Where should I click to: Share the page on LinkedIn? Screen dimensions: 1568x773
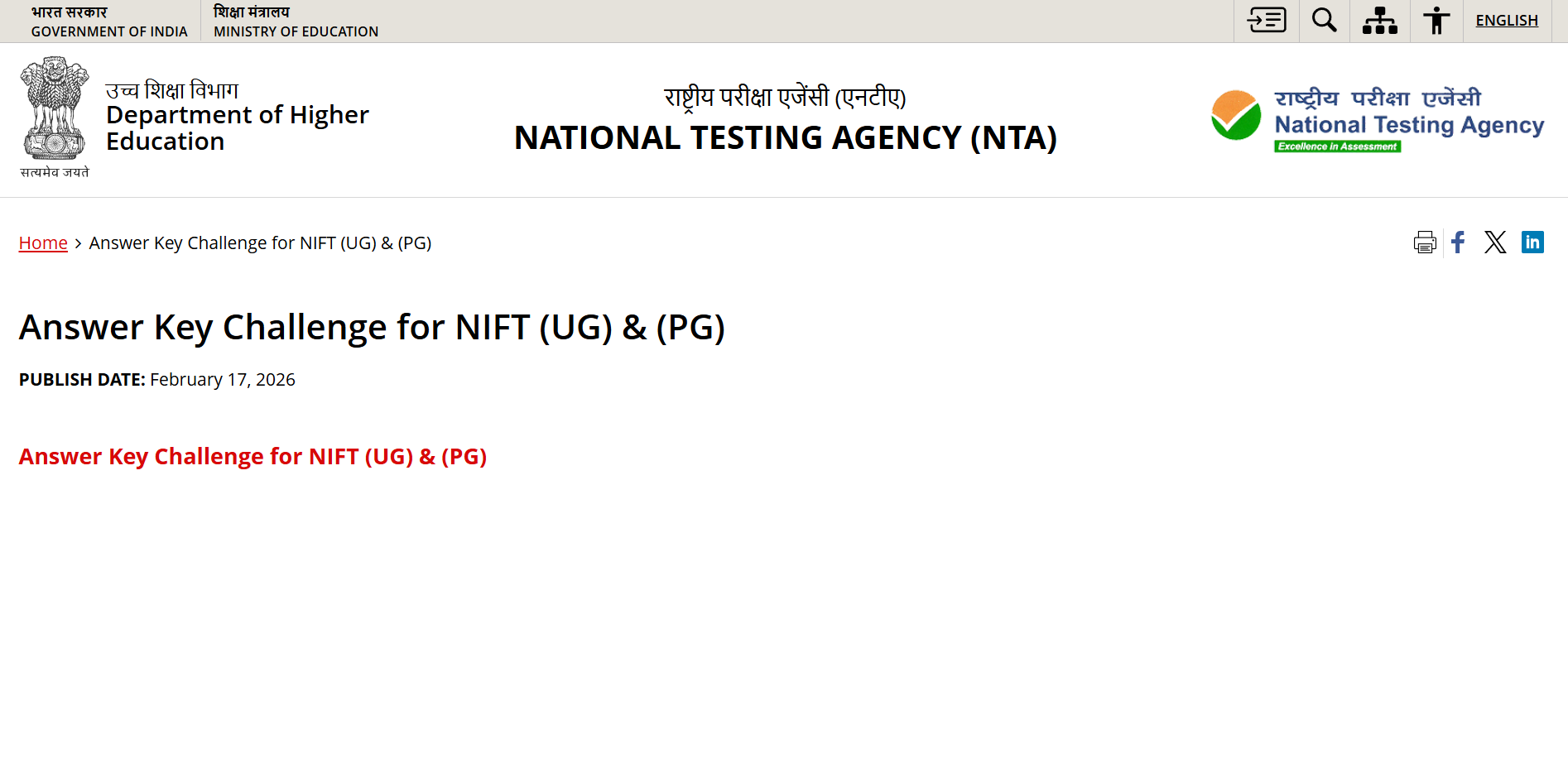coord(1532,242)
